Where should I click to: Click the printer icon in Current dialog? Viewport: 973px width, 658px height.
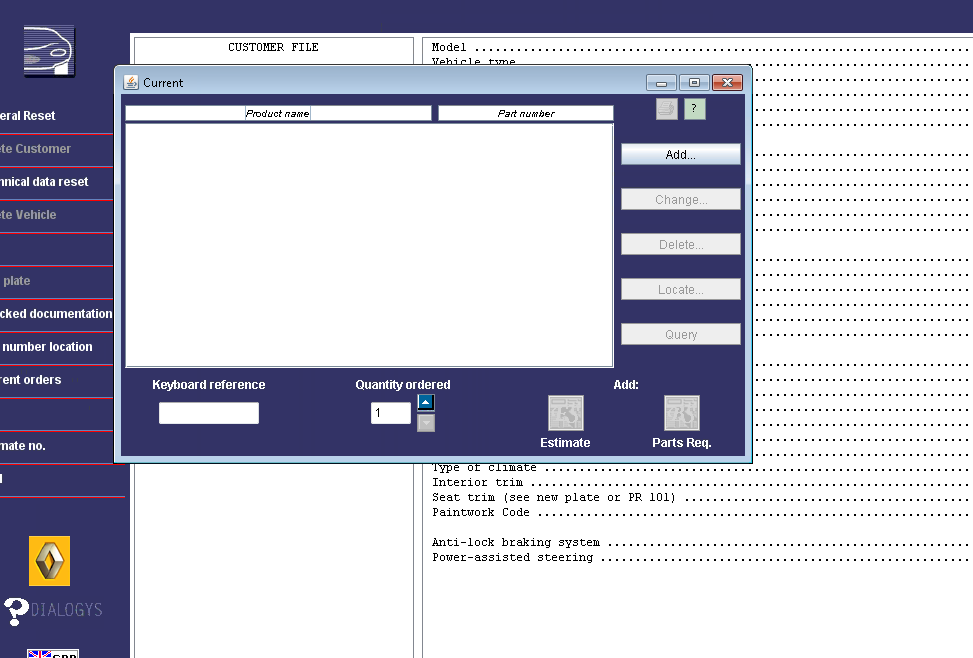point(666,109)
